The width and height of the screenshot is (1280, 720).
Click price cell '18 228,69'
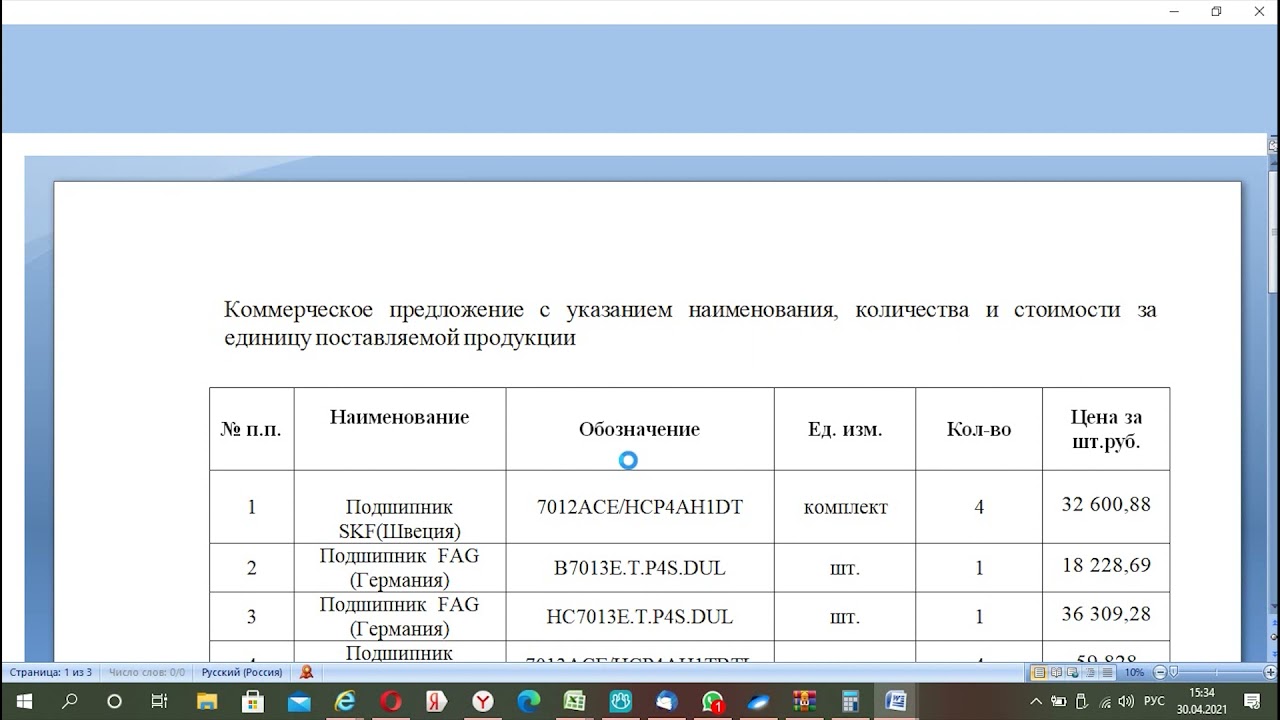[1106, 565]
